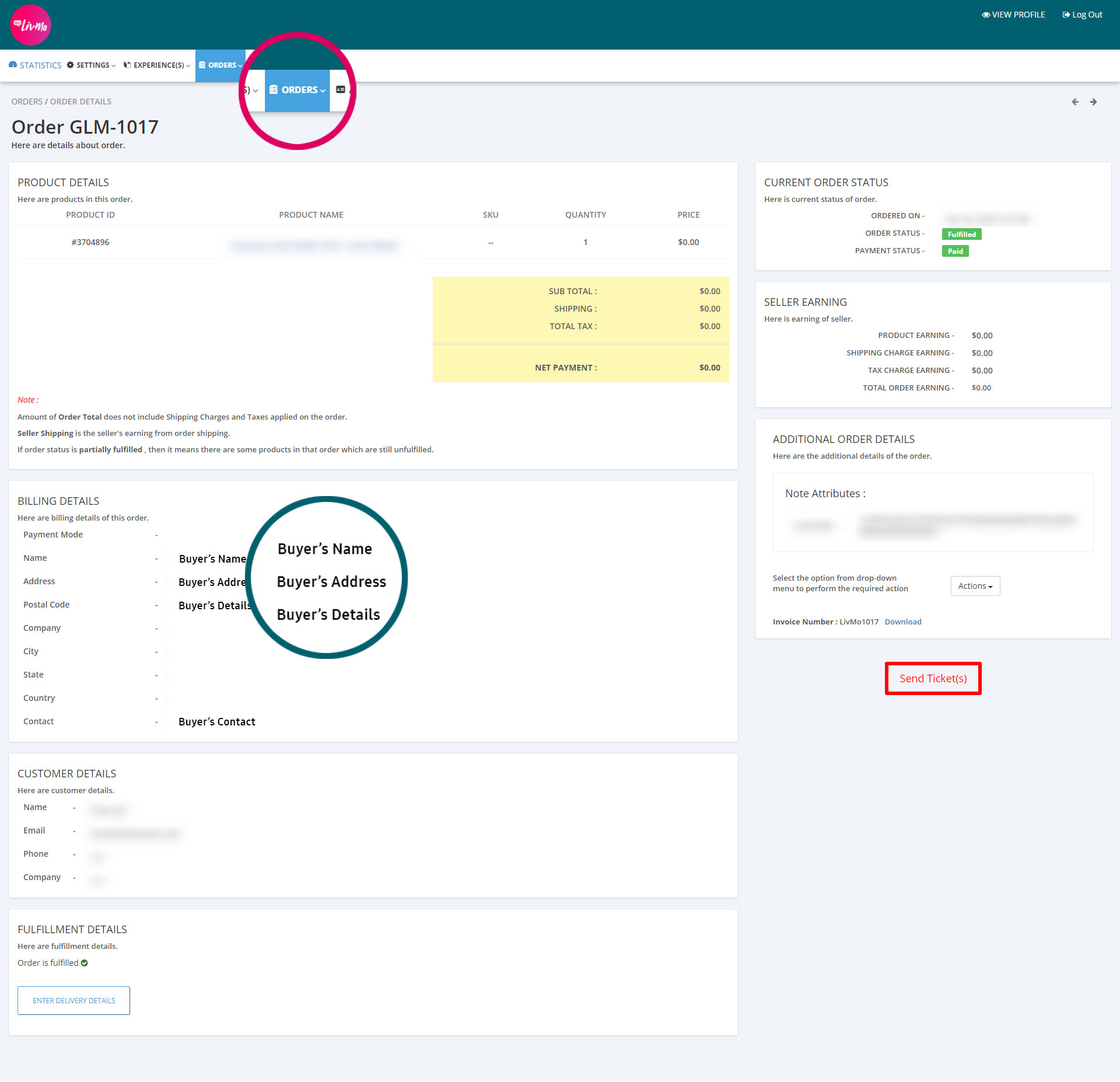Click the View Profile eye icon
This screenshot has width=1120, height=1082.
point(986,15)
